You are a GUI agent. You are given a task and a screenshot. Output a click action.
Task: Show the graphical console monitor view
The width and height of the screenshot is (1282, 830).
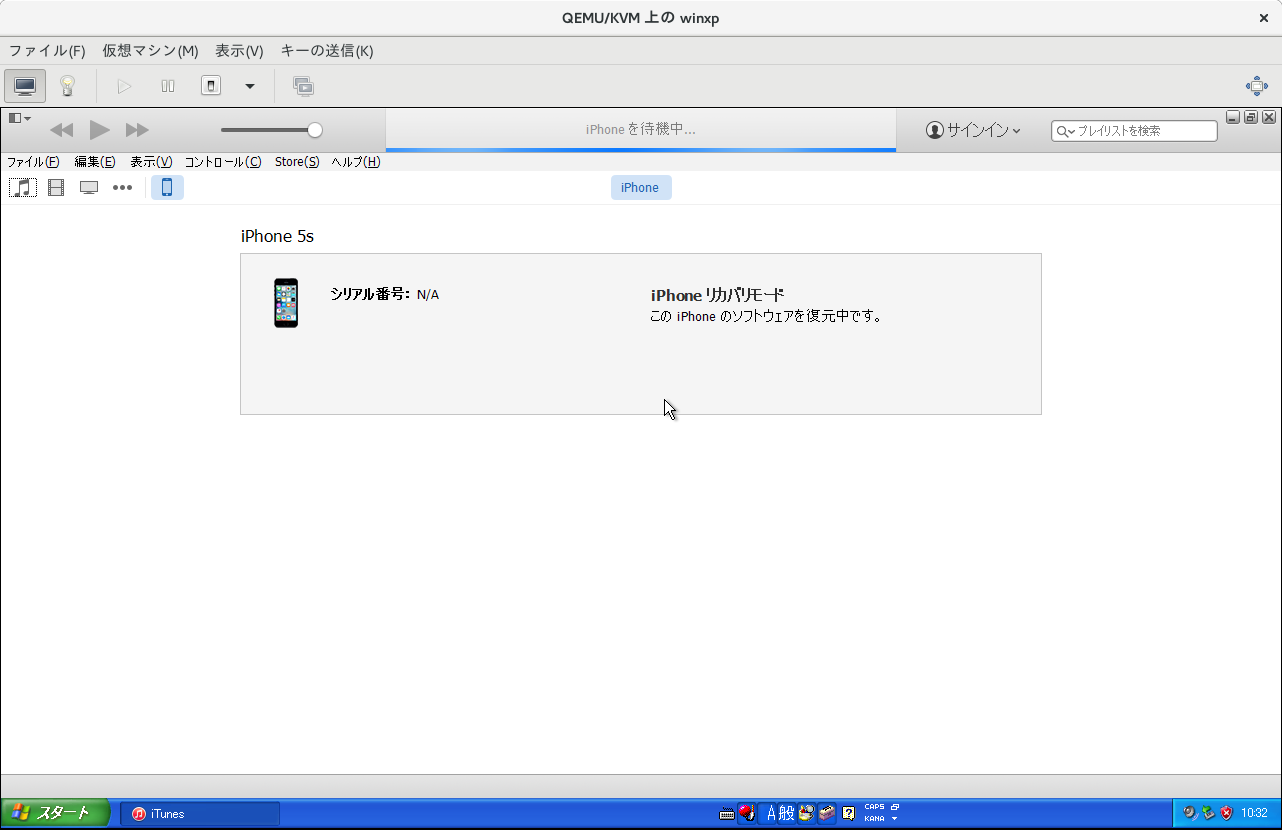tap(25, 86)
